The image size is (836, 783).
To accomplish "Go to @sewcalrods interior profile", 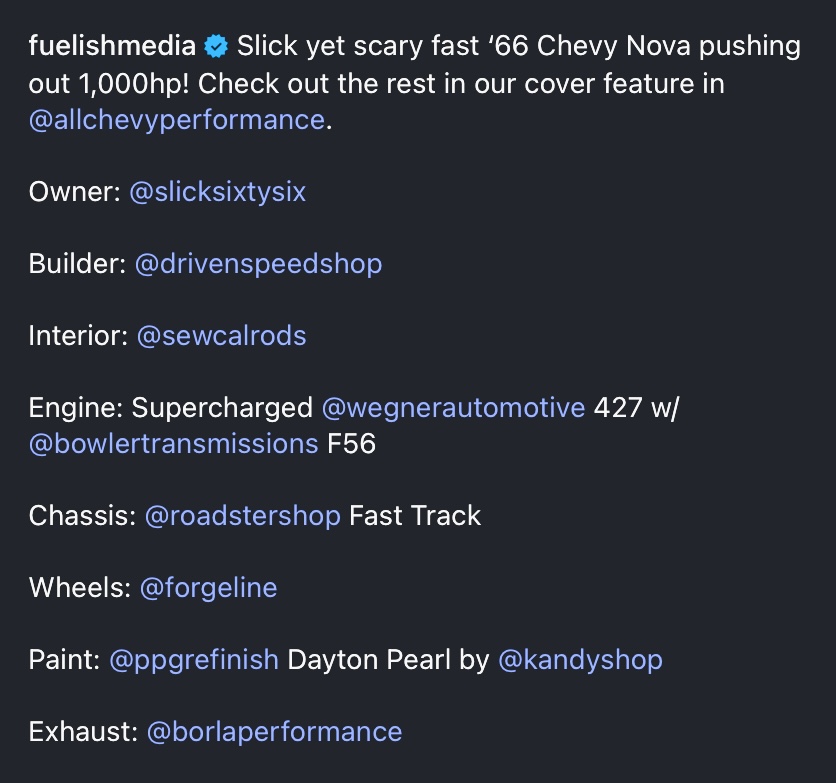I will [x=222, y=336].
